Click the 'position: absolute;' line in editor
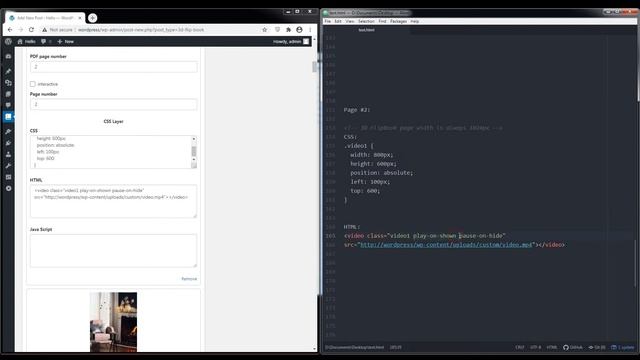Screen dimensions: 640x360 point(382,173)
